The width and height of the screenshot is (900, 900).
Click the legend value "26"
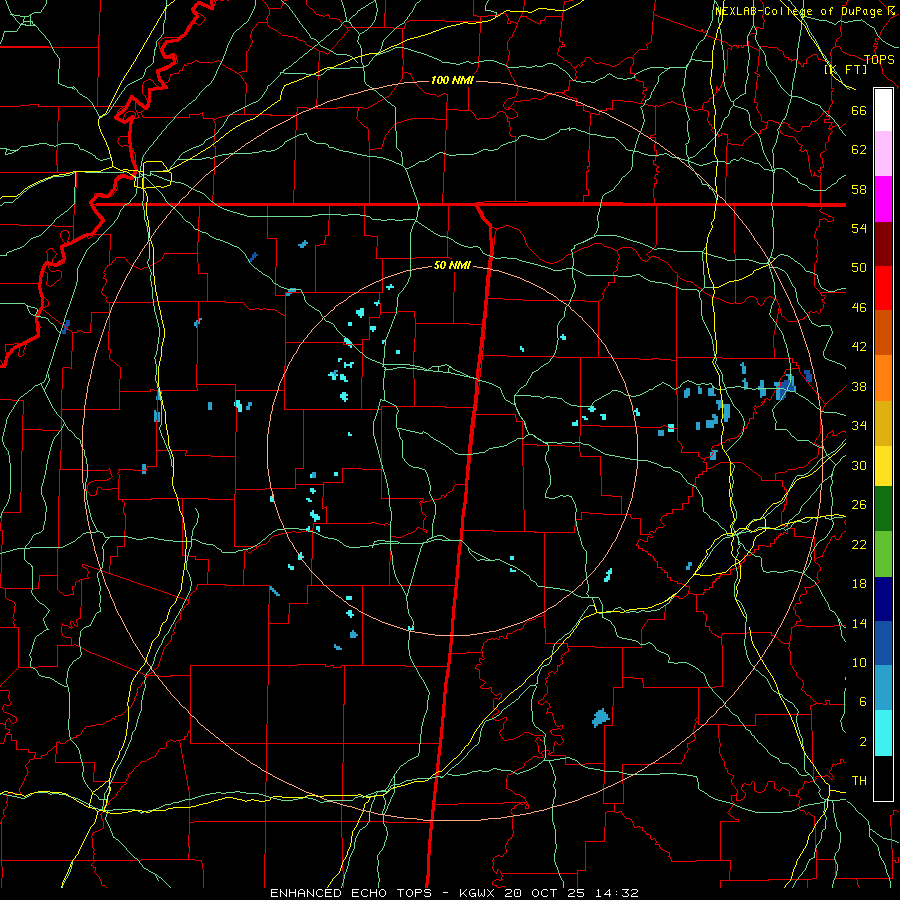859,505
